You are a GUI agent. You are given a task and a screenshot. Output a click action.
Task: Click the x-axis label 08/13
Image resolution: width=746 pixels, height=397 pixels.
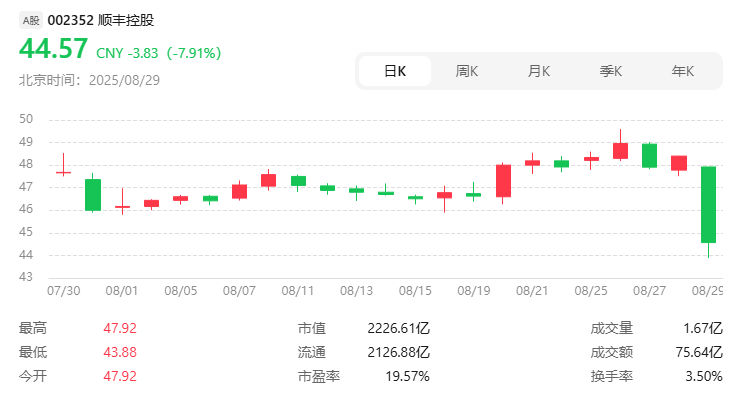point(356,291)
